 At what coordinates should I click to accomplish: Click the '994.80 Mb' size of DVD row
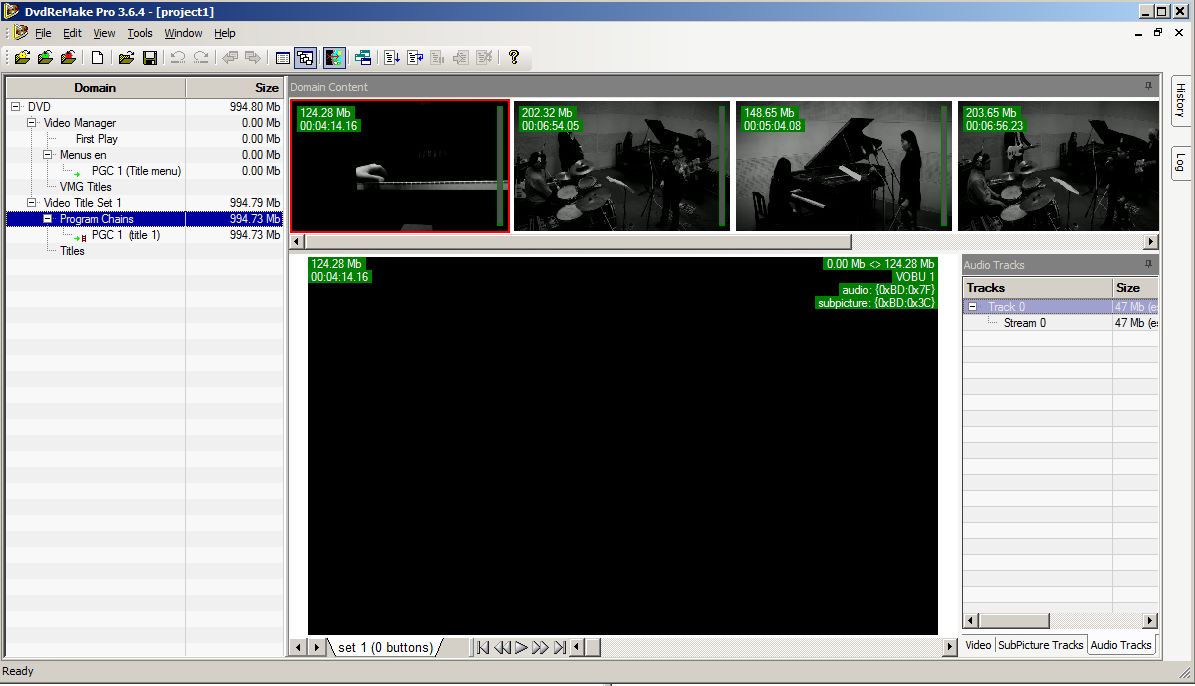[255, 107]
